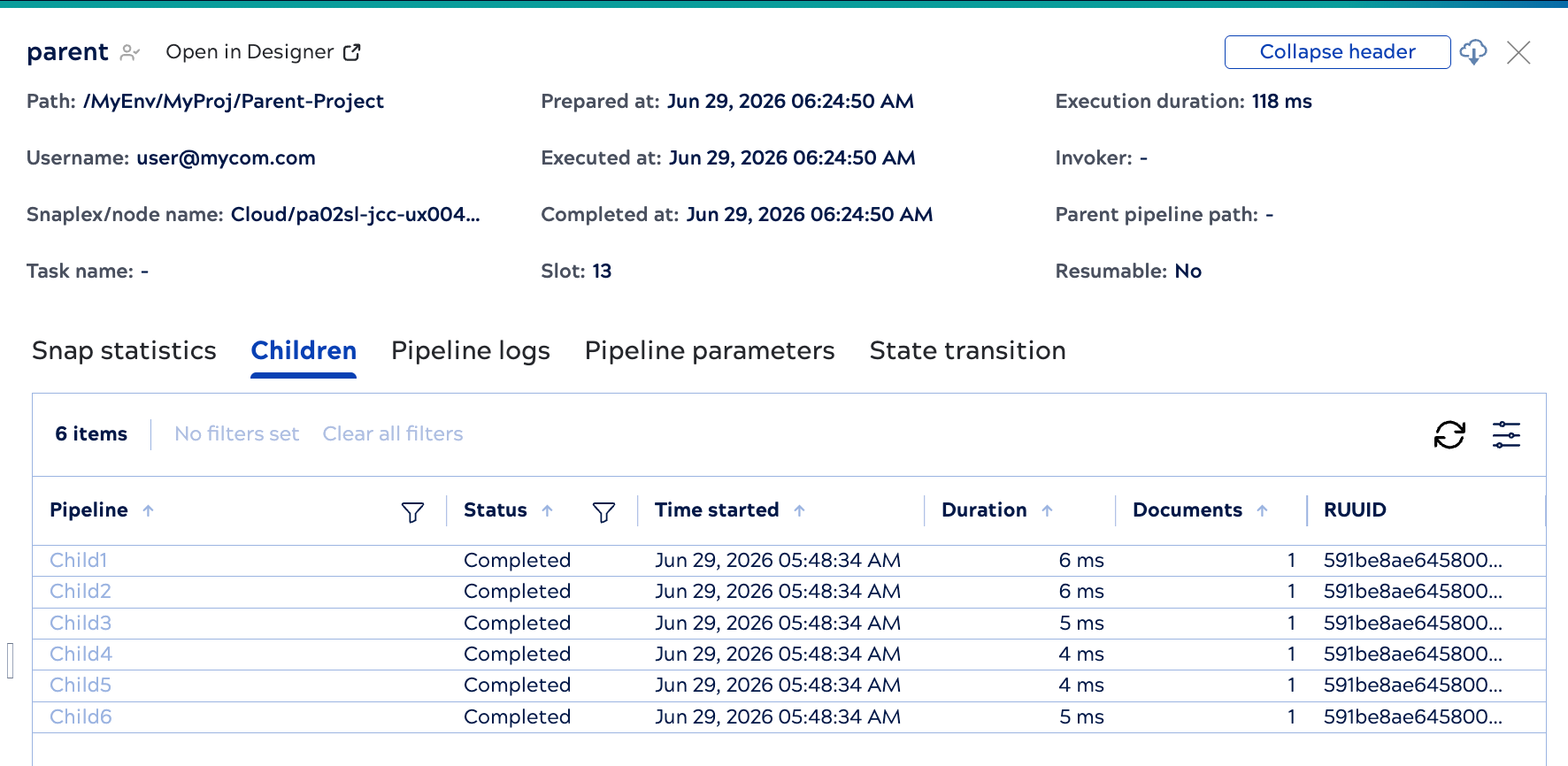Open the Pipeline logs tab

(x=471, y=350)
